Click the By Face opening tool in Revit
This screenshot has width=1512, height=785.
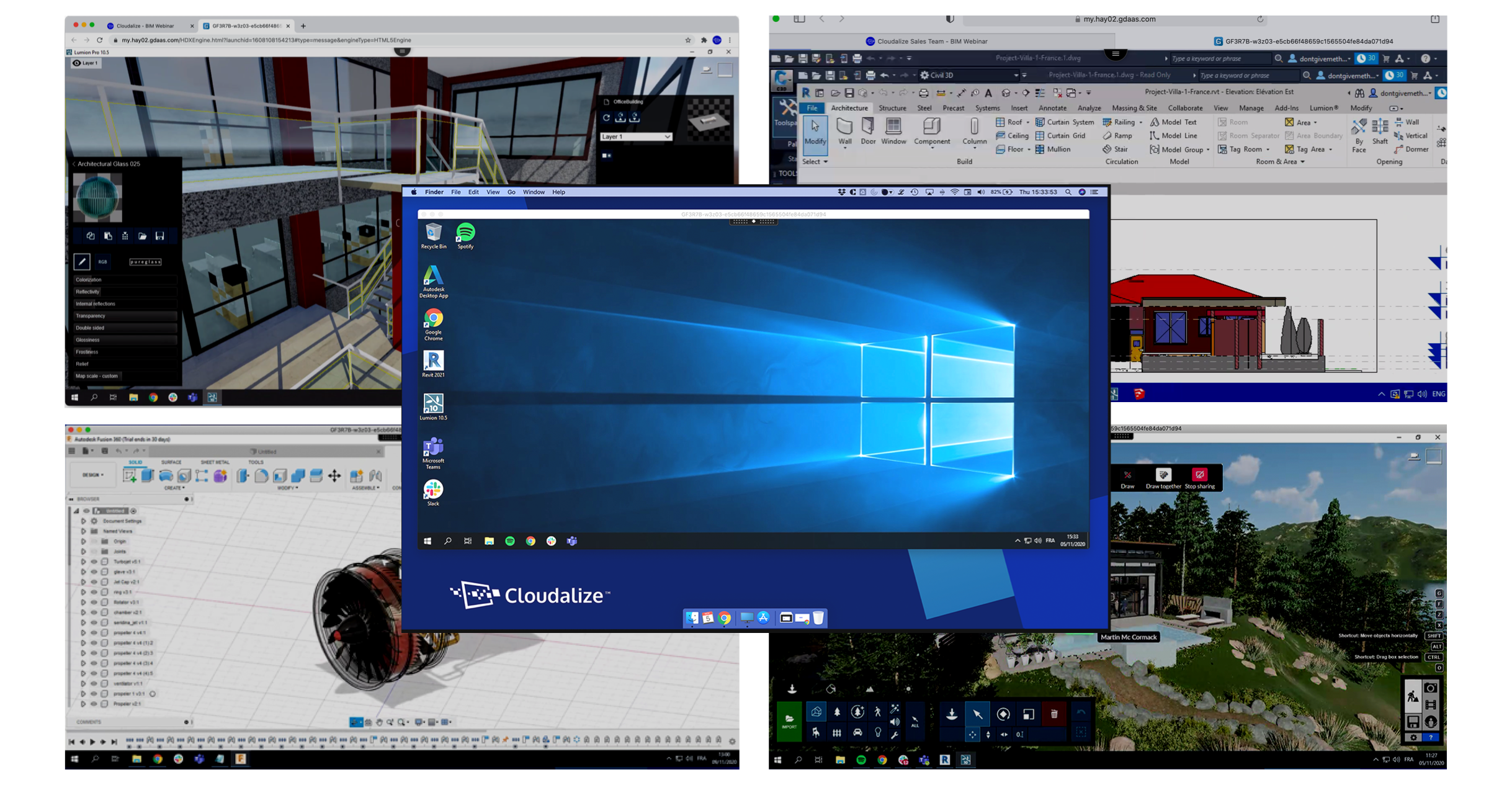pos(1359,135)
